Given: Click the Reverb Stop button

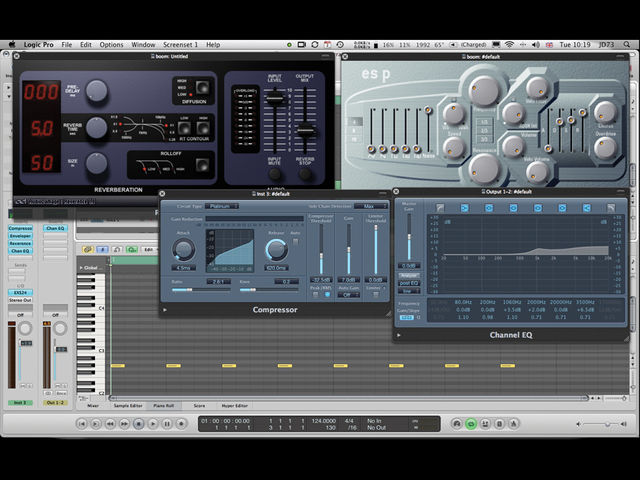Looking at the screenshot, I should pyautogui.click(x=305, y=174).
